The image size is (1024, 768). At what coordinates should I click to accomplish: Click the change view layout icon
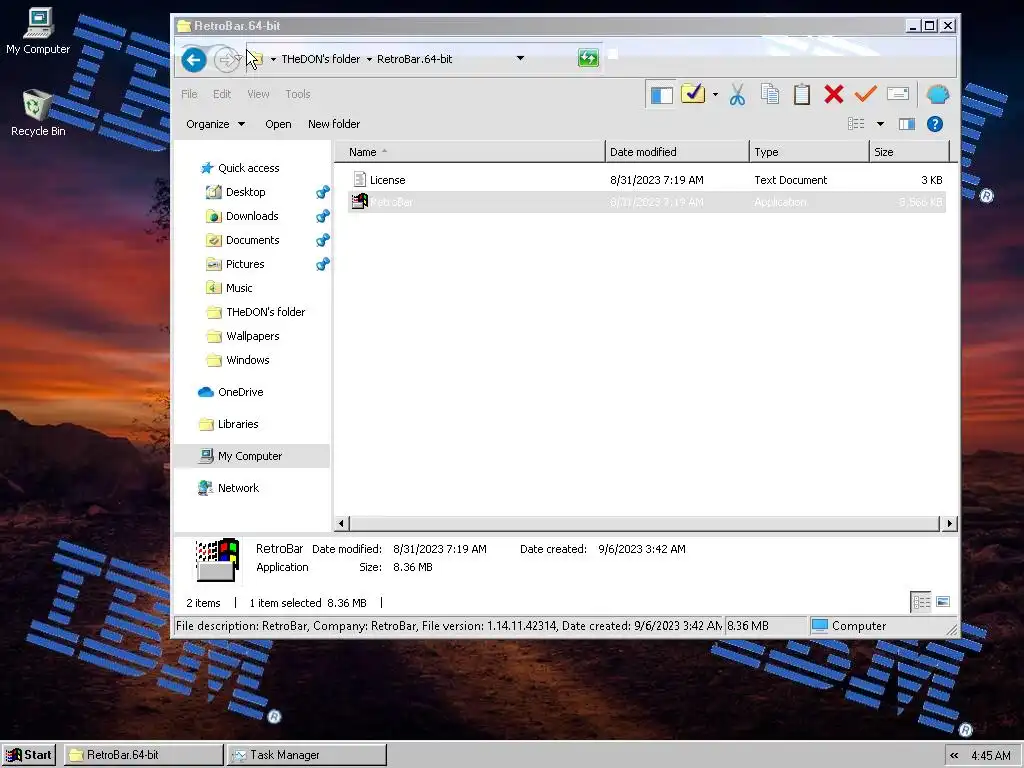pyautogui.click(x=856, y=124)
